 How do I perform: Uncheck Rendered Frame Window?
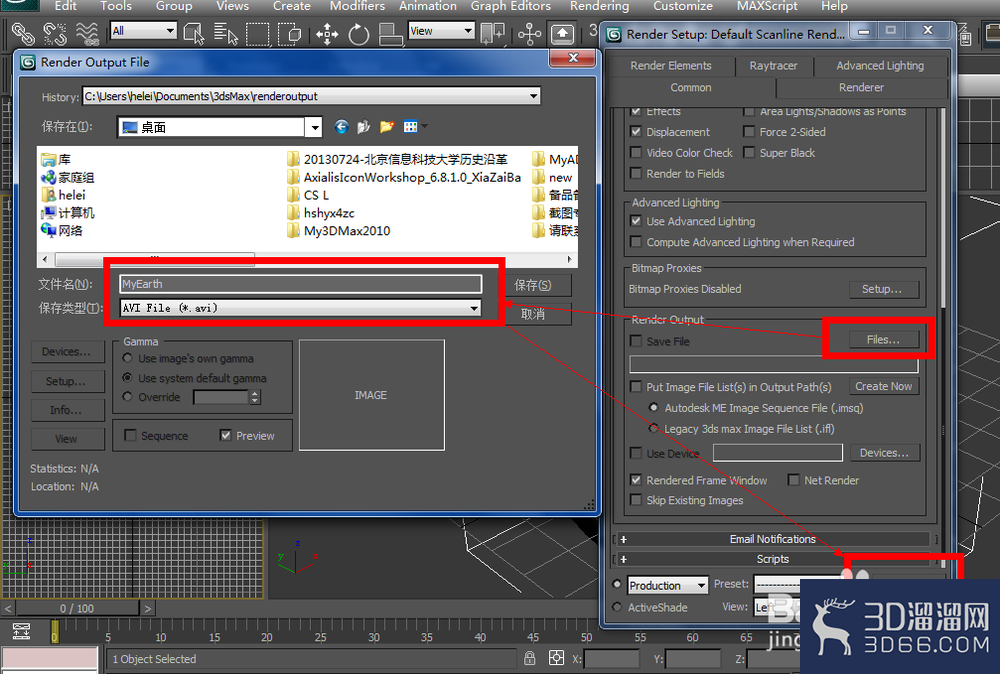(x=636, y=480)
